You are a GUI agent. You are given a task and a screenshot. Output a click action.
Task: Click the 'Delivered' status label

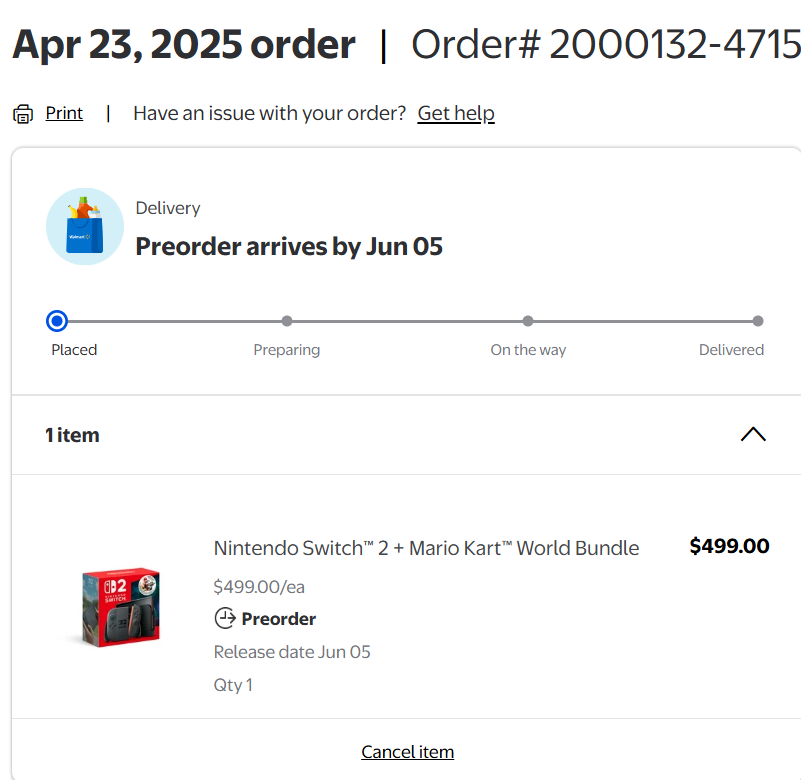click(x=731, y=350)
